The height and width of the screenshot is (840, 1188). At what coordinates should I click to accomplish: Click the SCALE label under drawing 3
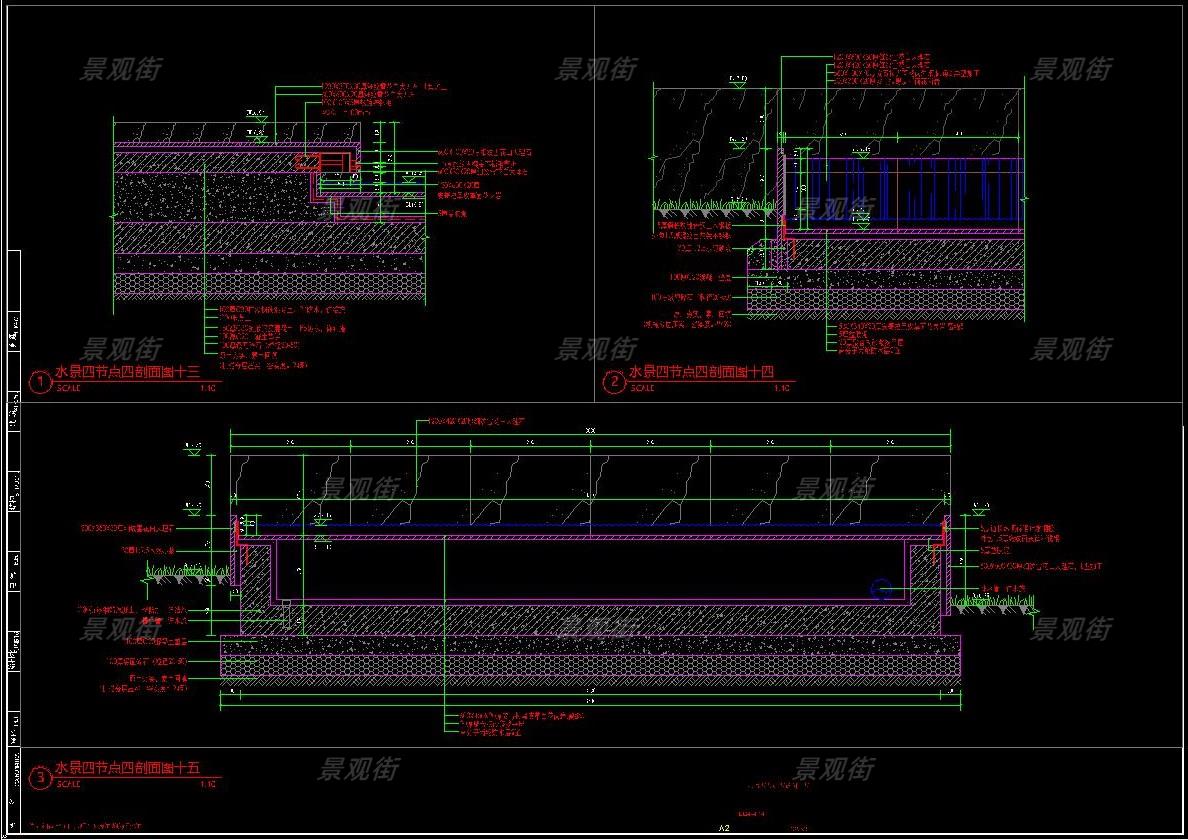tap(69, 784)
